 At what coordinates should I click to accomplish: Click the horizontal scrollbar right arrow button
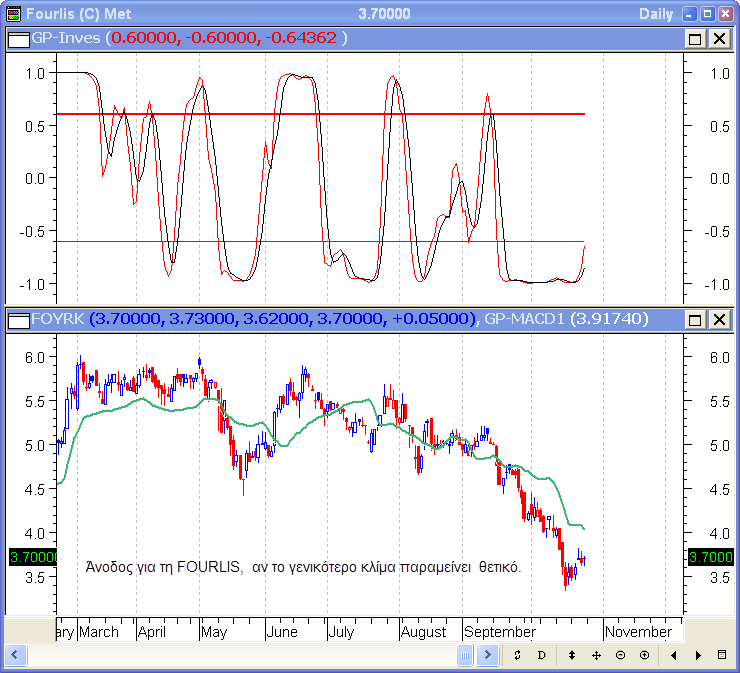tap(487, 655)
